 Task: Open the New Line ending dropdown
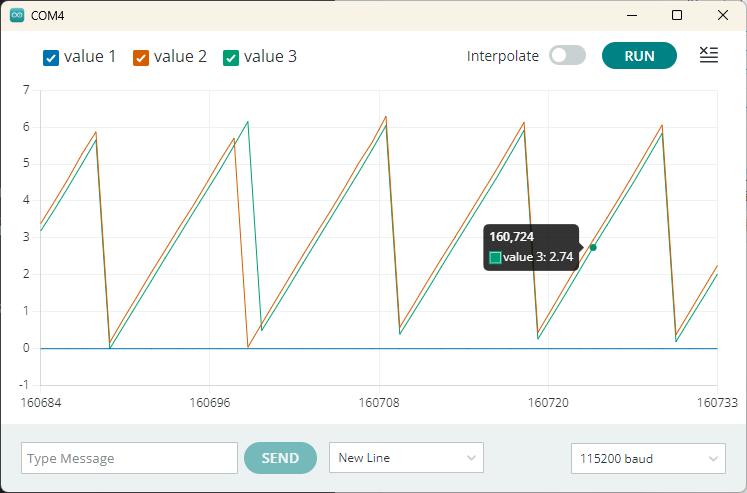406,458
